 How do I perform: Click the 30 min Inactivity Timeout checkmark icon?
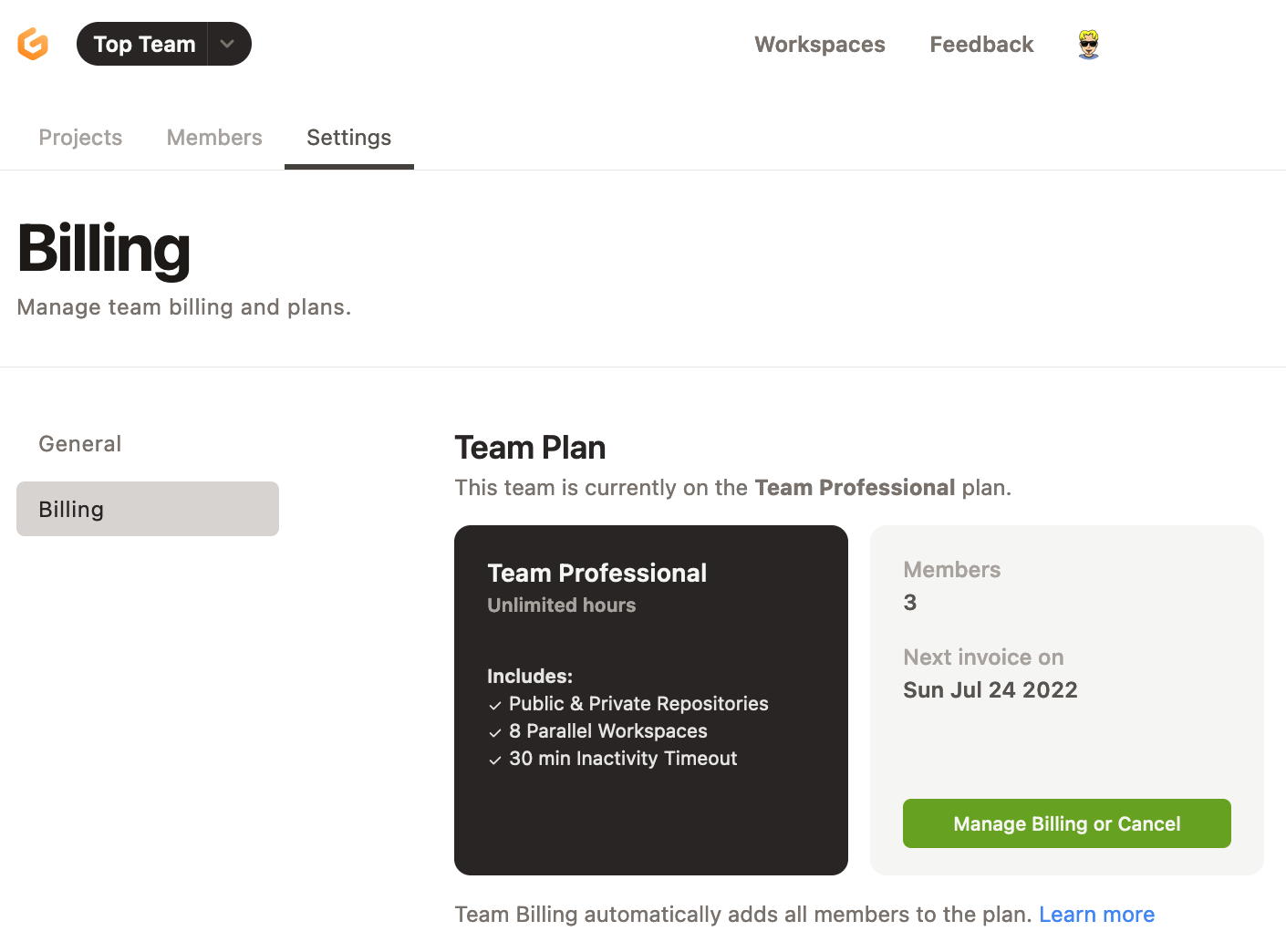tap(495, 760)
